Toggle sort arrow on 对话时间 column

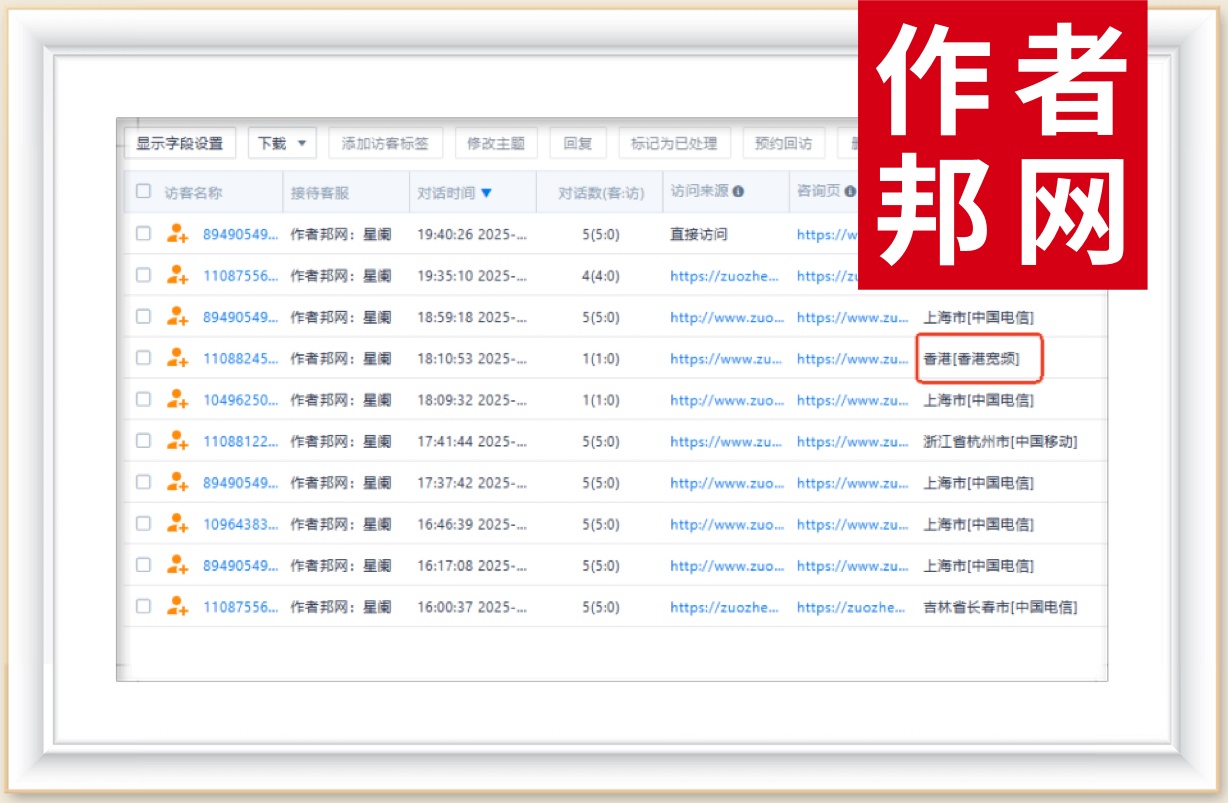point(487,193)
